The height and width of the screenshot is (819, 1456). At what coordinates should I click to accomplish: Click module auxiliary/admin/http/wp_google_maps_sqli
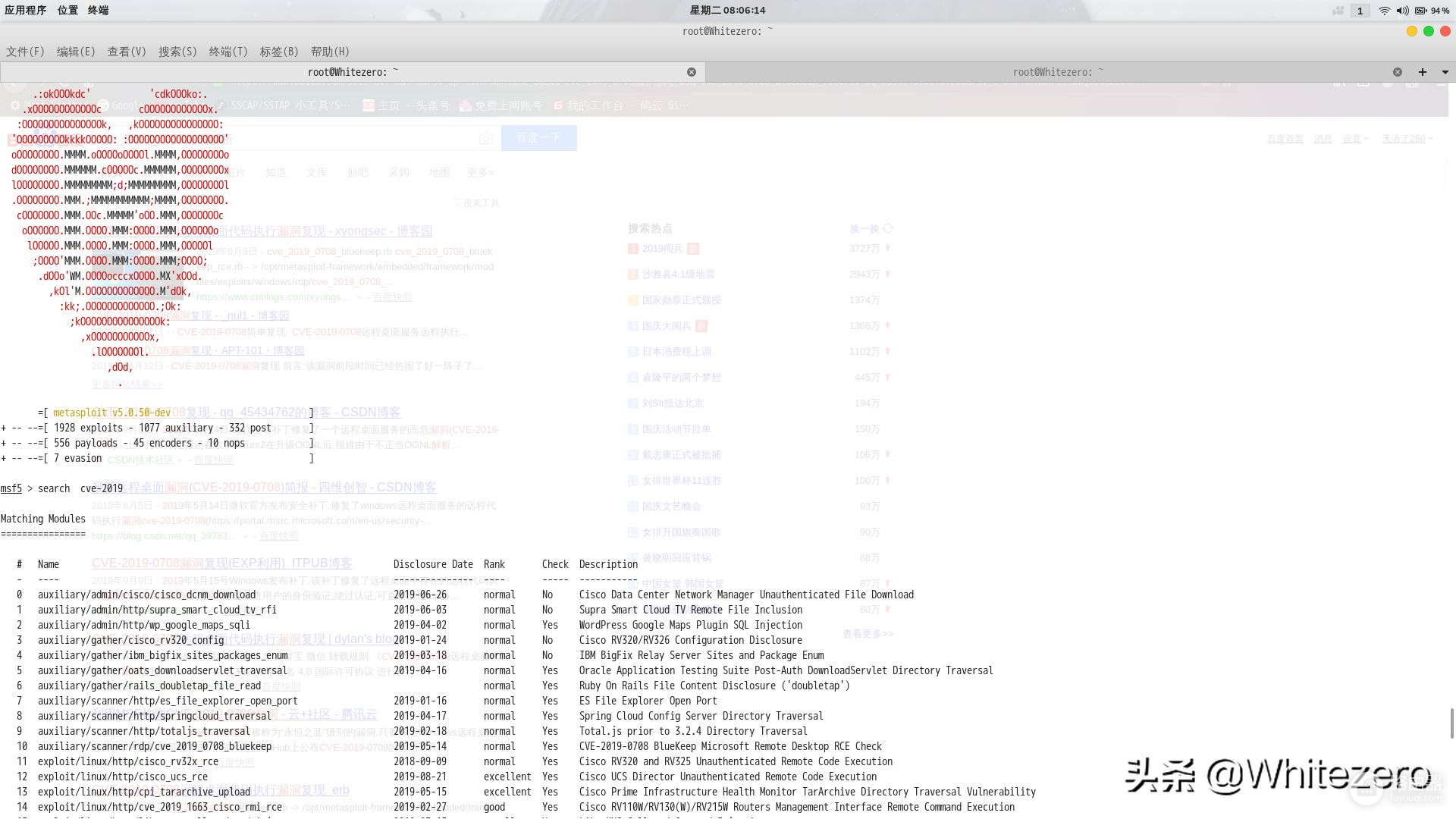pos(144,625)
